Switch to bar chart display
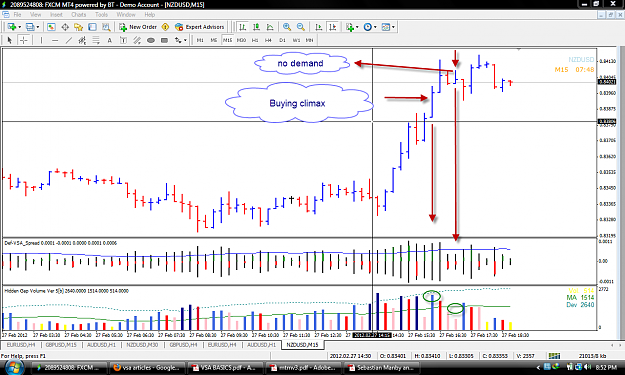 coord(242,27)
